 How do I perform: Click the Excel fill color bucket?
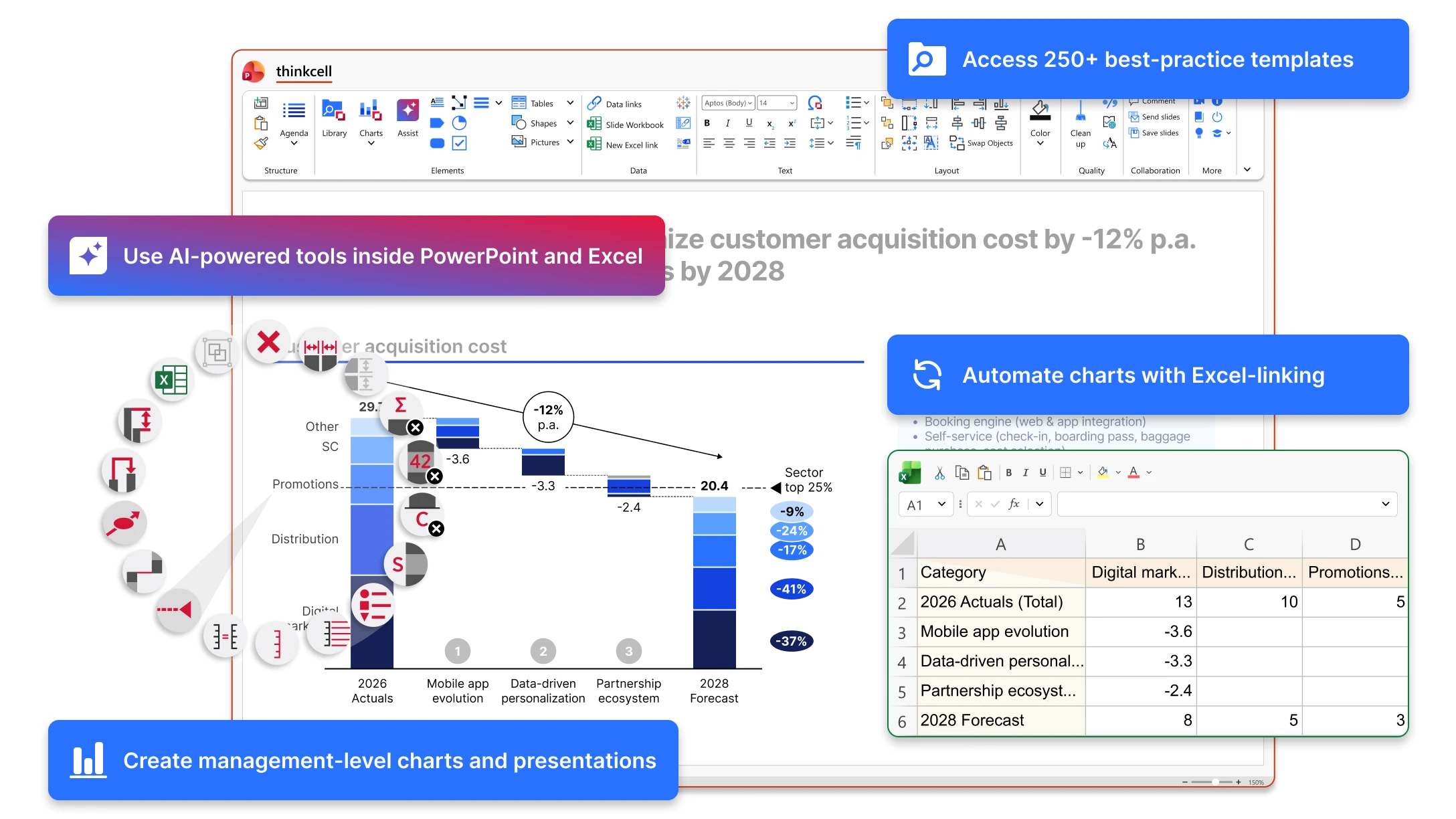pyautogui.click(x=1102, y=473)
